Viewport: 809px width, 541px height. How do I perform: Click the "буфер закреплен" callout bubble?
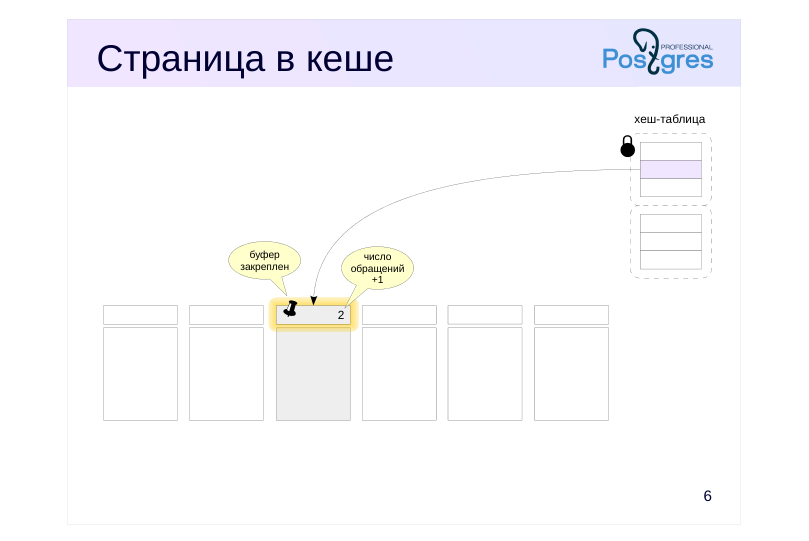pyautogui.click(x=265, y=261)
